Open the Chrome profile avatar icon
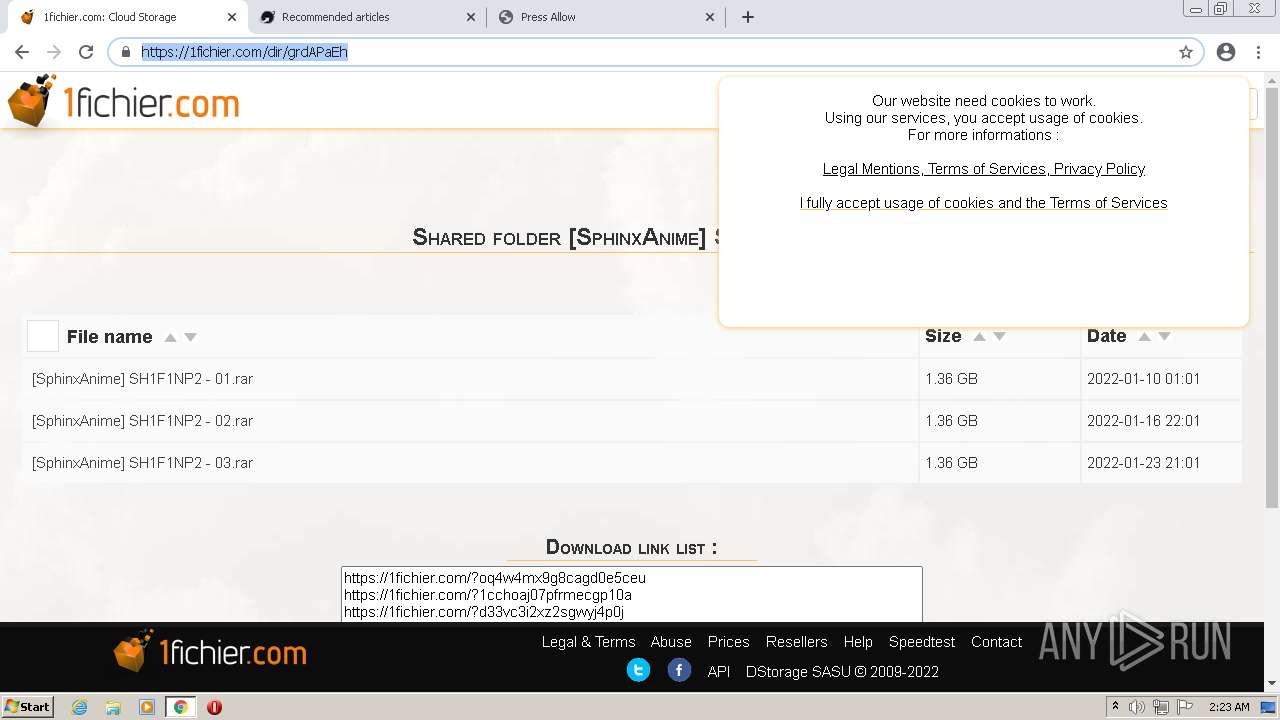1280x720 pixels. point(1226,52)
